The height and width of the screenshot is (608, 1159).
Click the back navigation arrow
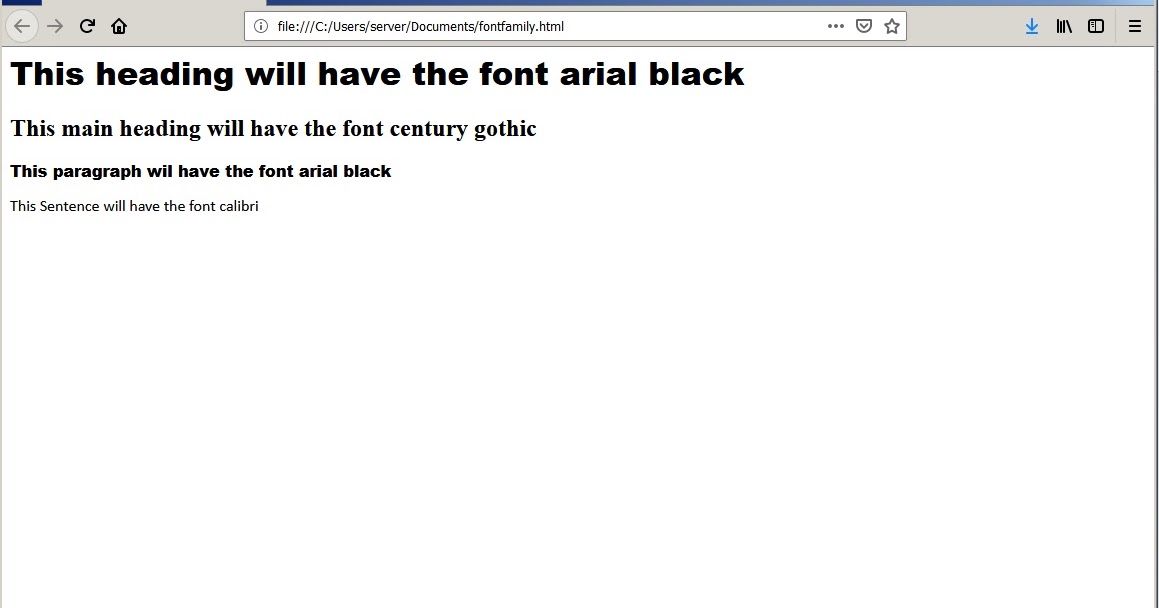pos(22,26)
